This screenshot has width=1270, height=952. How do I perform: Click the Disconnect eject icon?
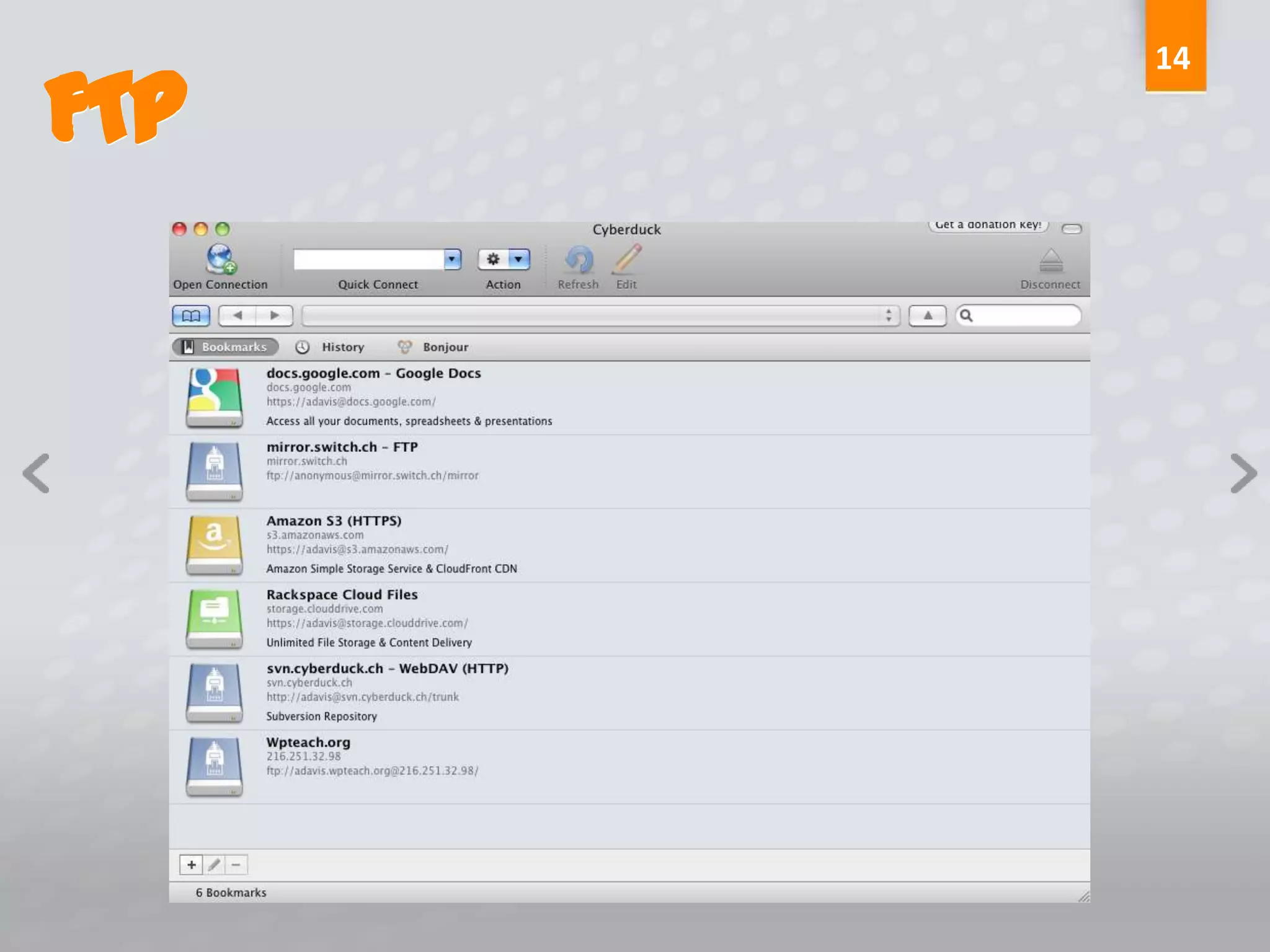point(1050,260)
